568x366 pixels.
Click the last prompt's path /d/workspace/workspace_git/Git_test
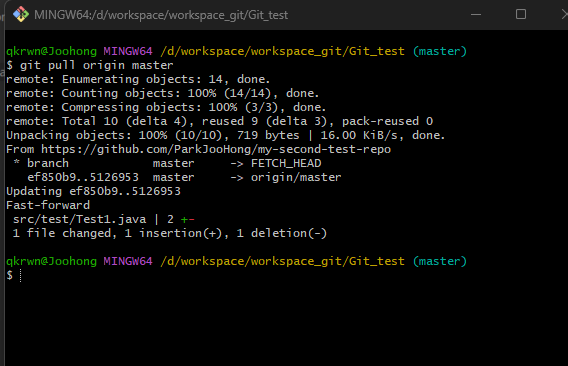[282, 261]
